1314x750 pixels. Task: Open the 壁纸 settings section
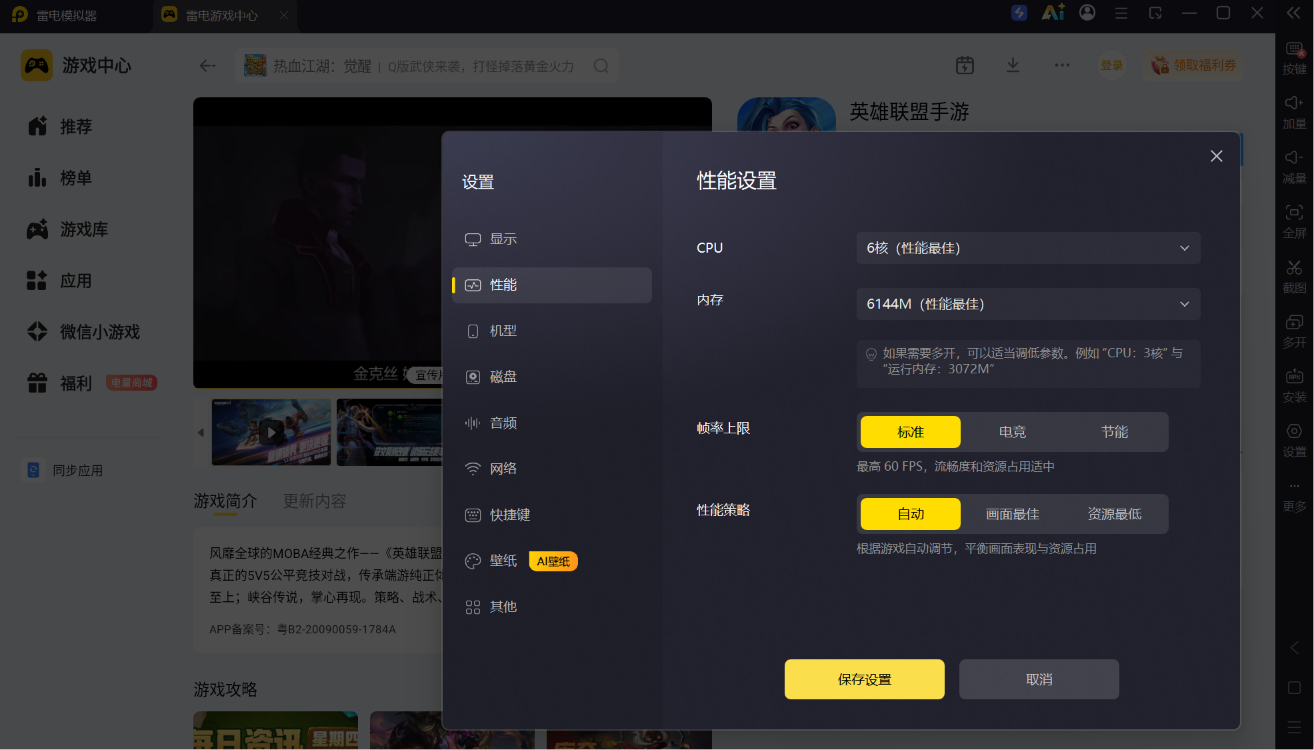click(552, 561)
